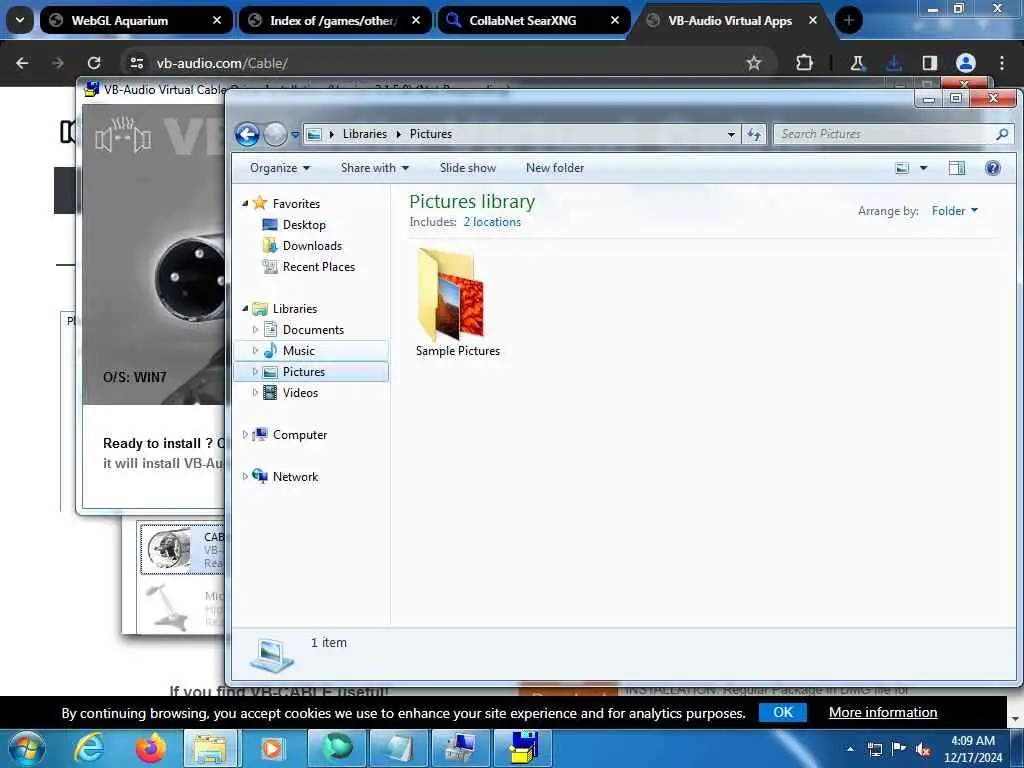Select Downloads in Favorites
The width and height of the screenshot is (1024, 768).
click(x=302, y=246)
